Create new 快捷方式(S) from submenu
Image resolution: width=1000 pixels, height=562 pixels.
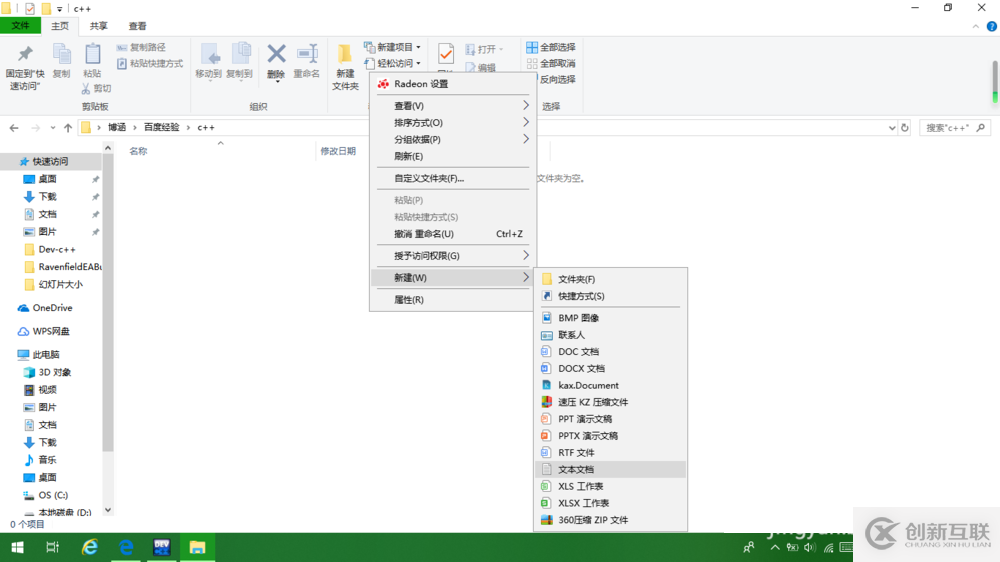point(610,296)
